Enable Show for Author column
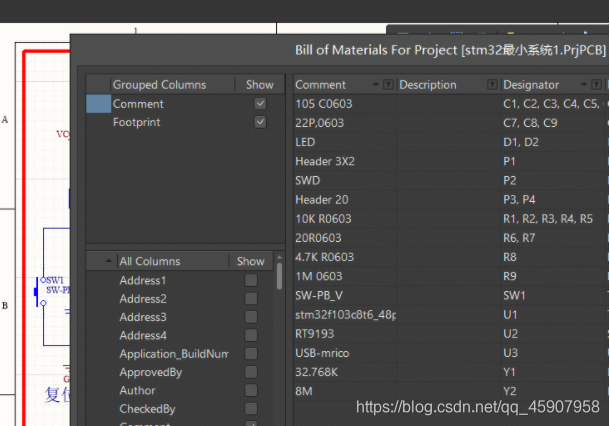The image size is (610, 426). [x=251, y=390]
